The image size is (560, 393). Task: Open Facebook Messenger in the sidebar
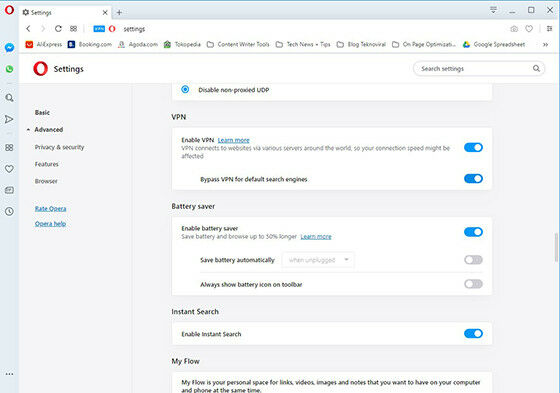click(x=9, y=48)
